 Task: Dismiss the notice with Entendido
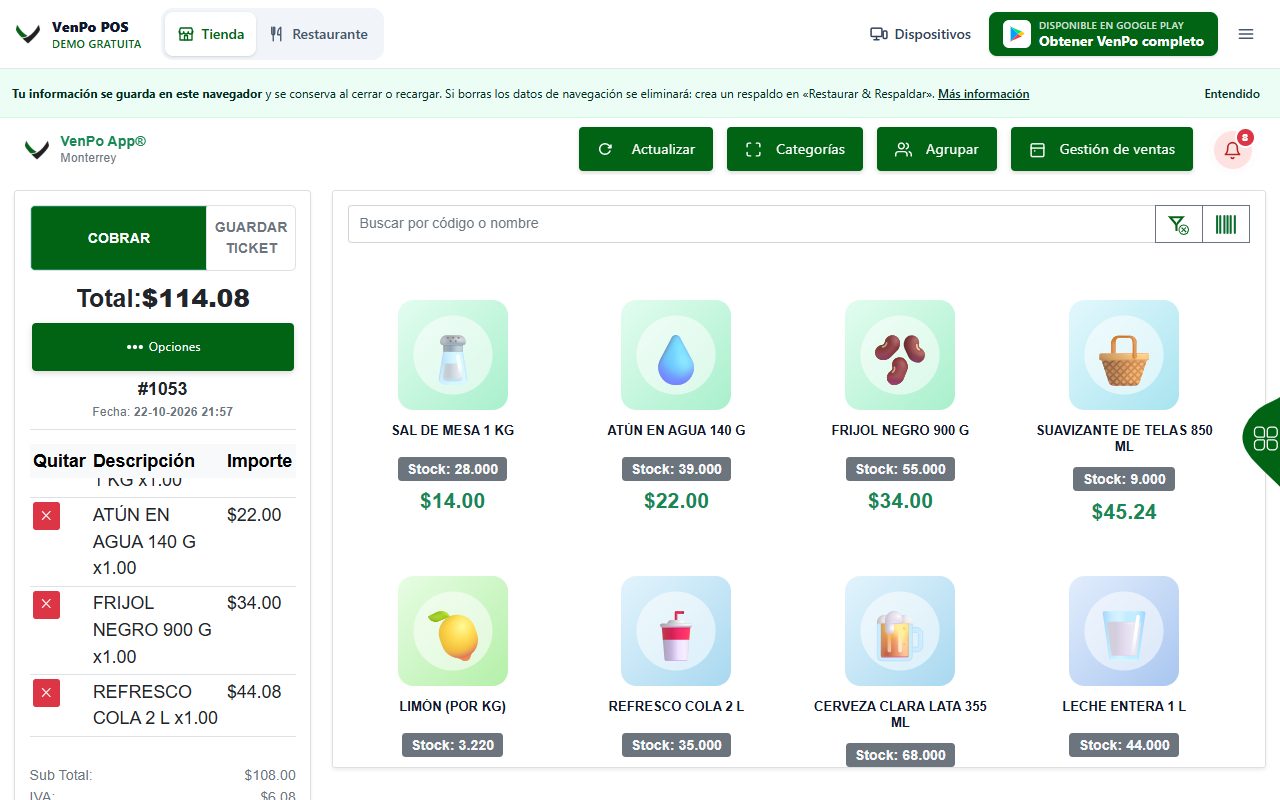tap(1232, 94)
